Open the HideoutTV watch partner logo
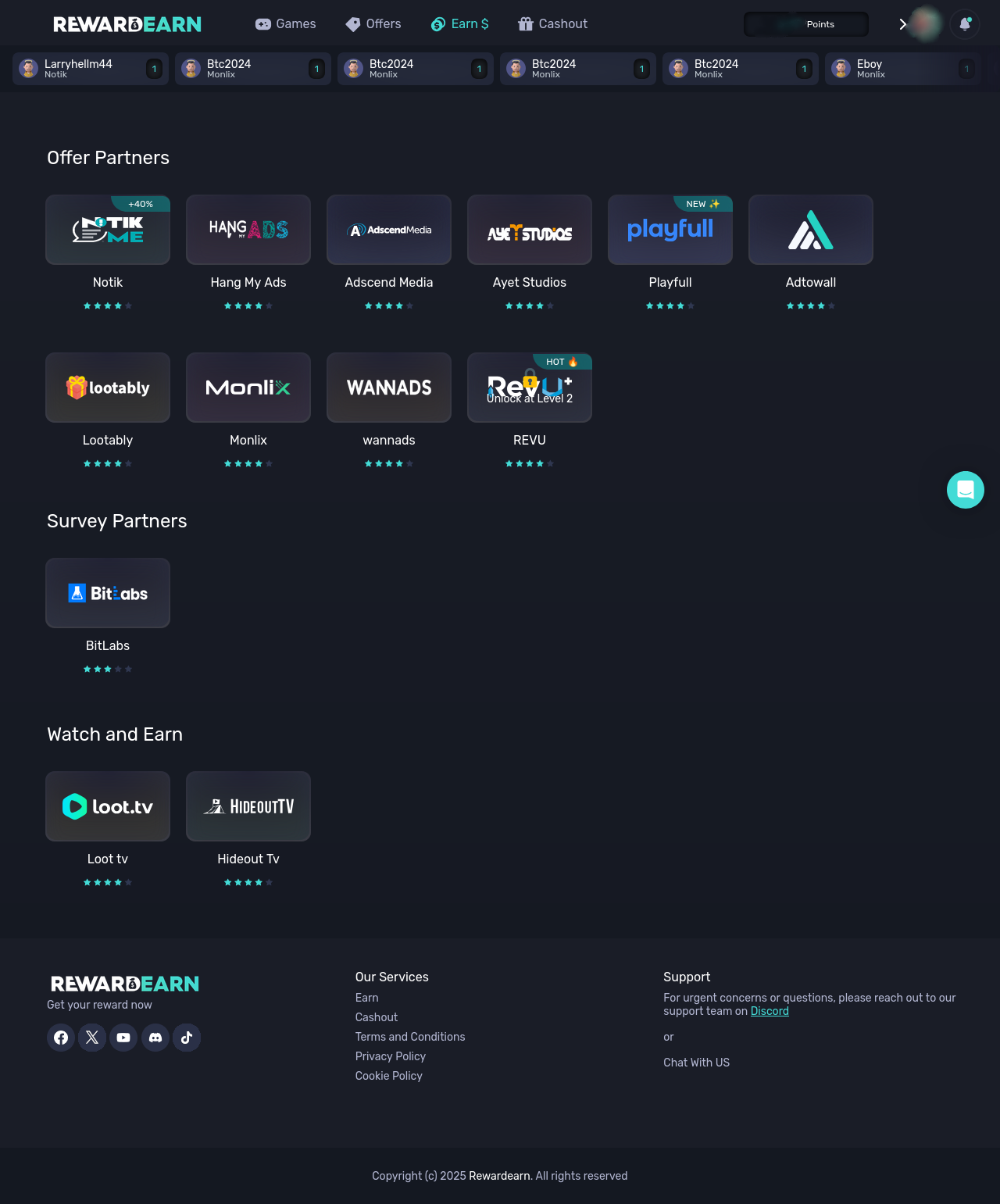The height and width of the screenshot is (1204, 1000). click(248, 806)
